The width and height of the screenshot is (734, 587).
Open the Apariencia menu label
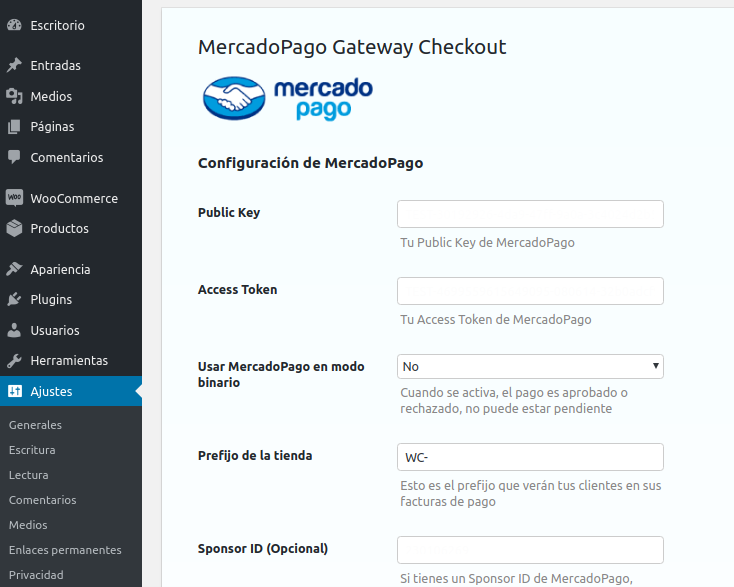point(60,270)
